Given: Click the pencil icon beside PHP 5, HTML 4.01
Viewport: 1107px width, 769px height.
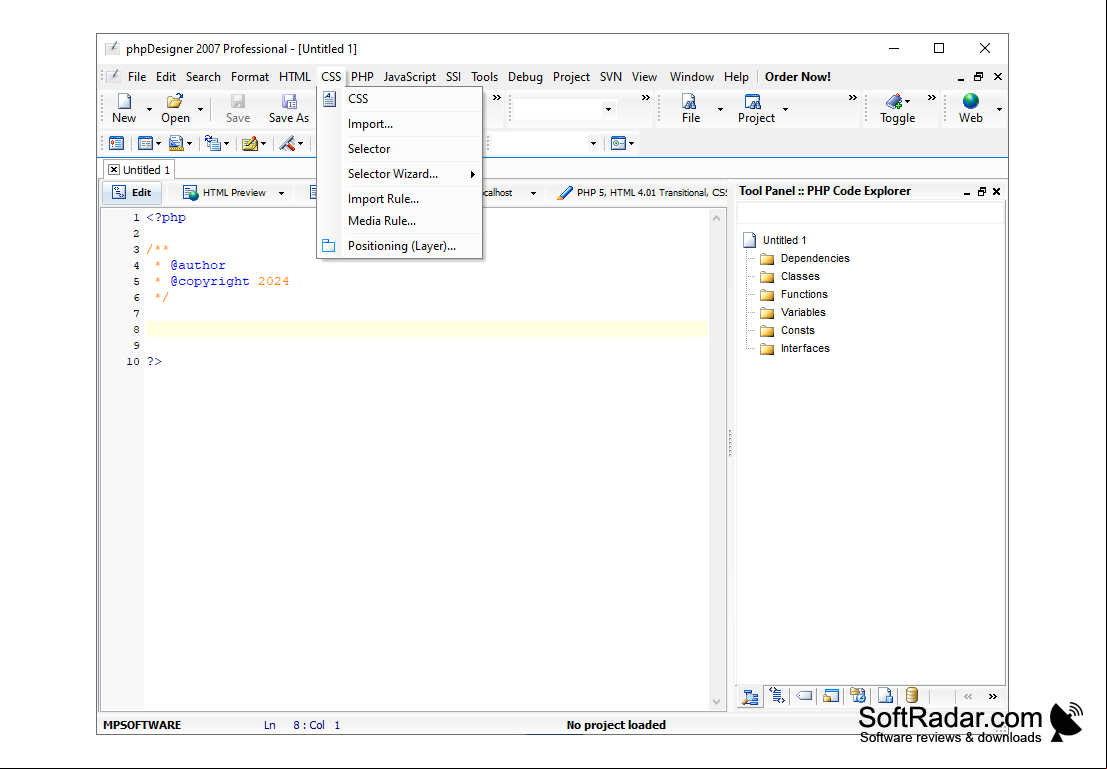Looking at the screenshot, I should [564, 192].
